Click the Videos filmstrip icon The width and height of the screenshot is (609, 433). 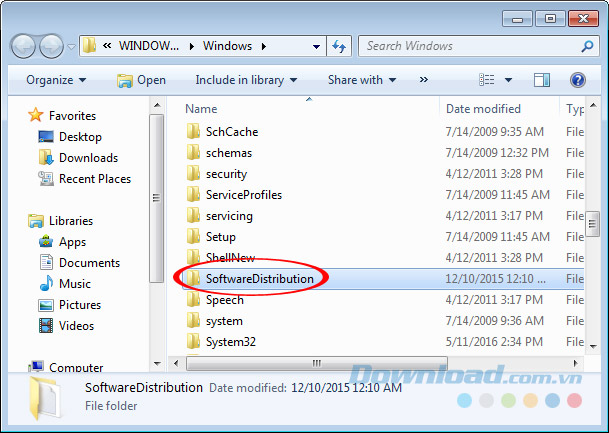click(46, 325)
